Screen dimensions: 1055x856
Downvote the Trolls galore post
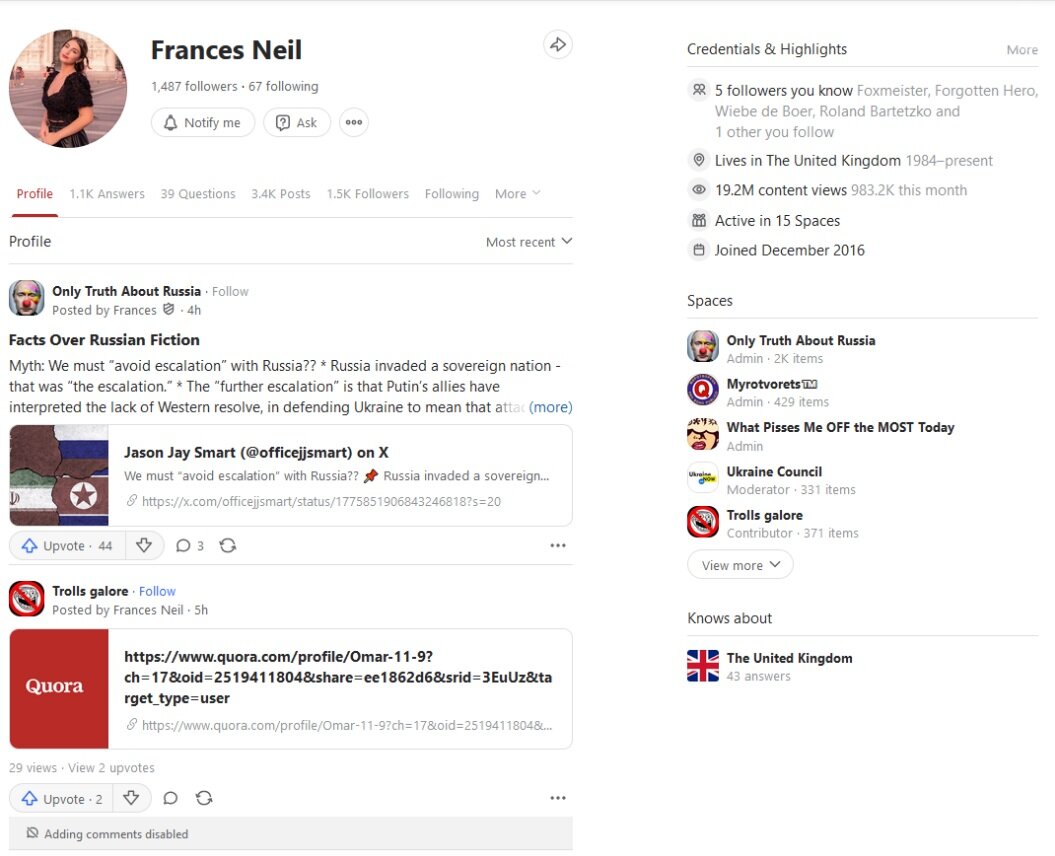click(131, 799)
